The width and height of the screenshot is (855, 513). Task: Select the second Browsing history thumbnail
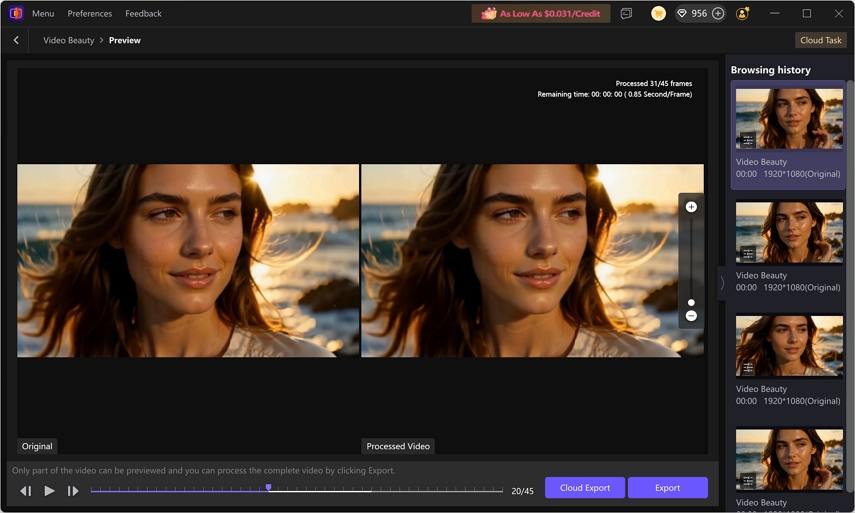789,232
